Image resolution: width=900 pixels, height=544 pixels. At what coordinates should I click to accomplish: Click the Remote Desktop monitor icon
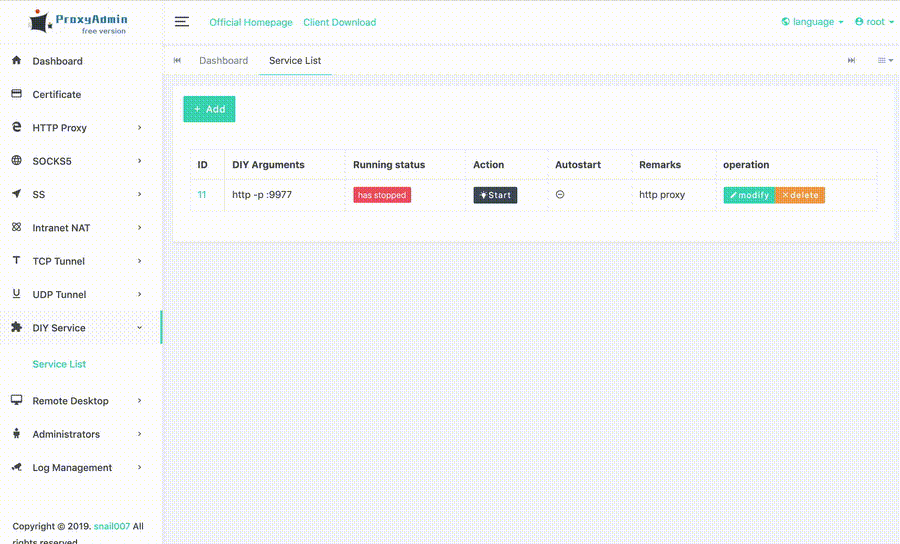16,399
